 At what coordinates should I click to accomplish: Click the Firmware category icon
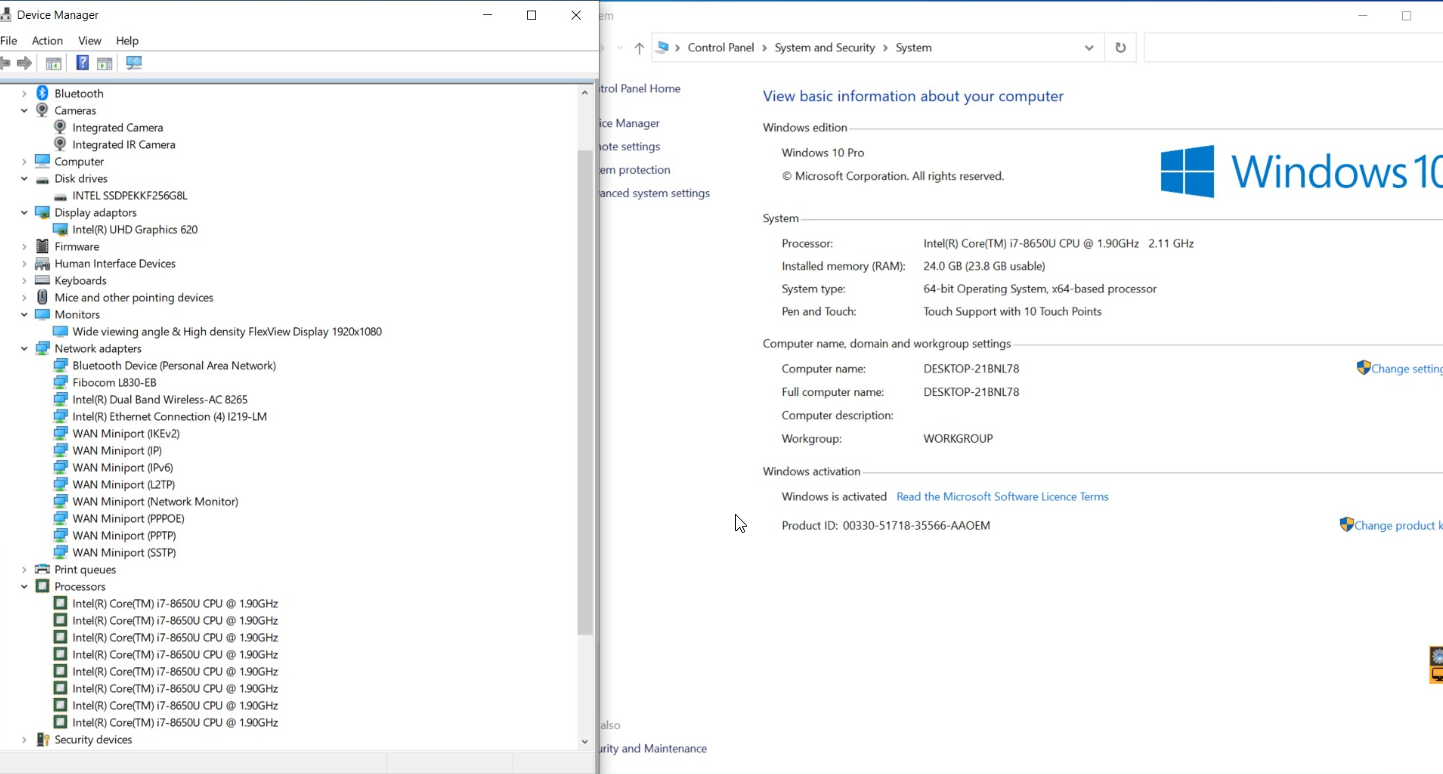click(42, 246)
